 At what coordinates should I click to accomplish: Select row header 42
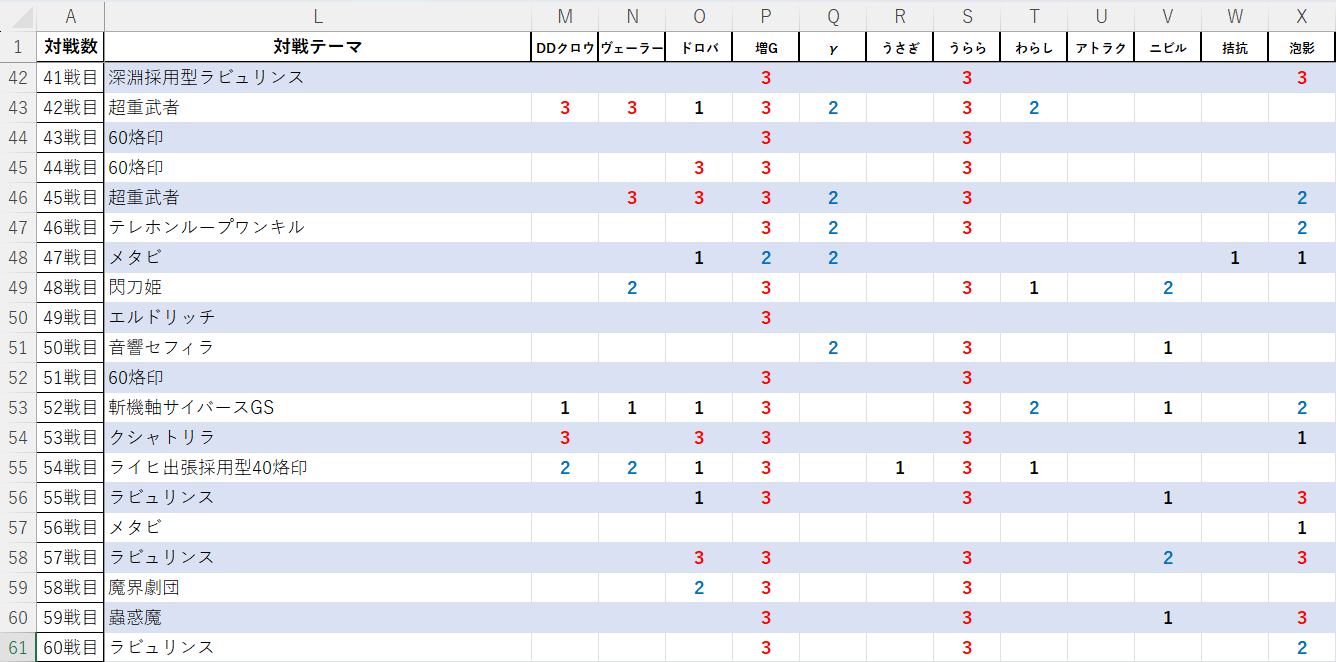click(x=18, y=77)
